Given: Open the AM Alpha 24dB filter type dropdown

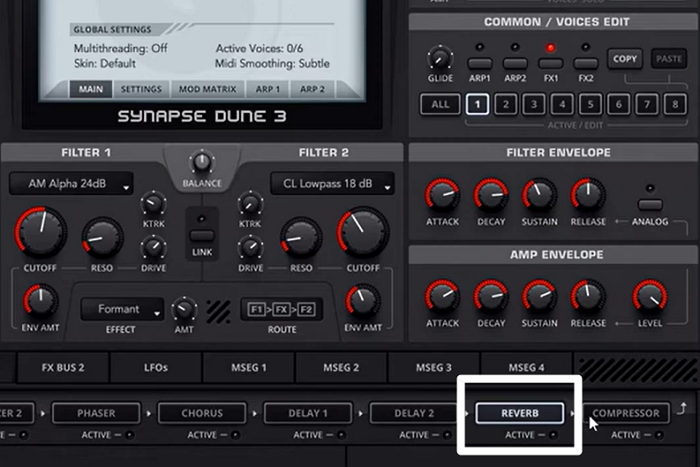Looking at the screenshot, I should [71, 183].
